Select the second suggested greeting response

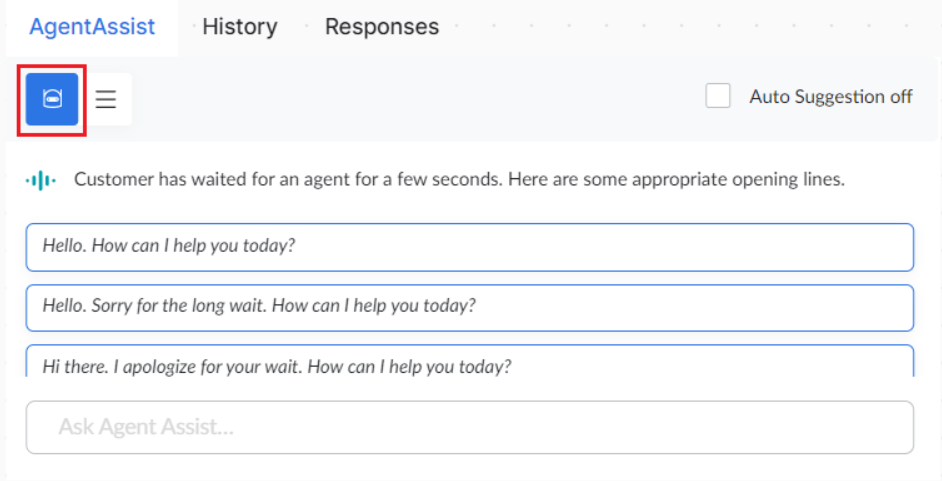pos(469,307)
